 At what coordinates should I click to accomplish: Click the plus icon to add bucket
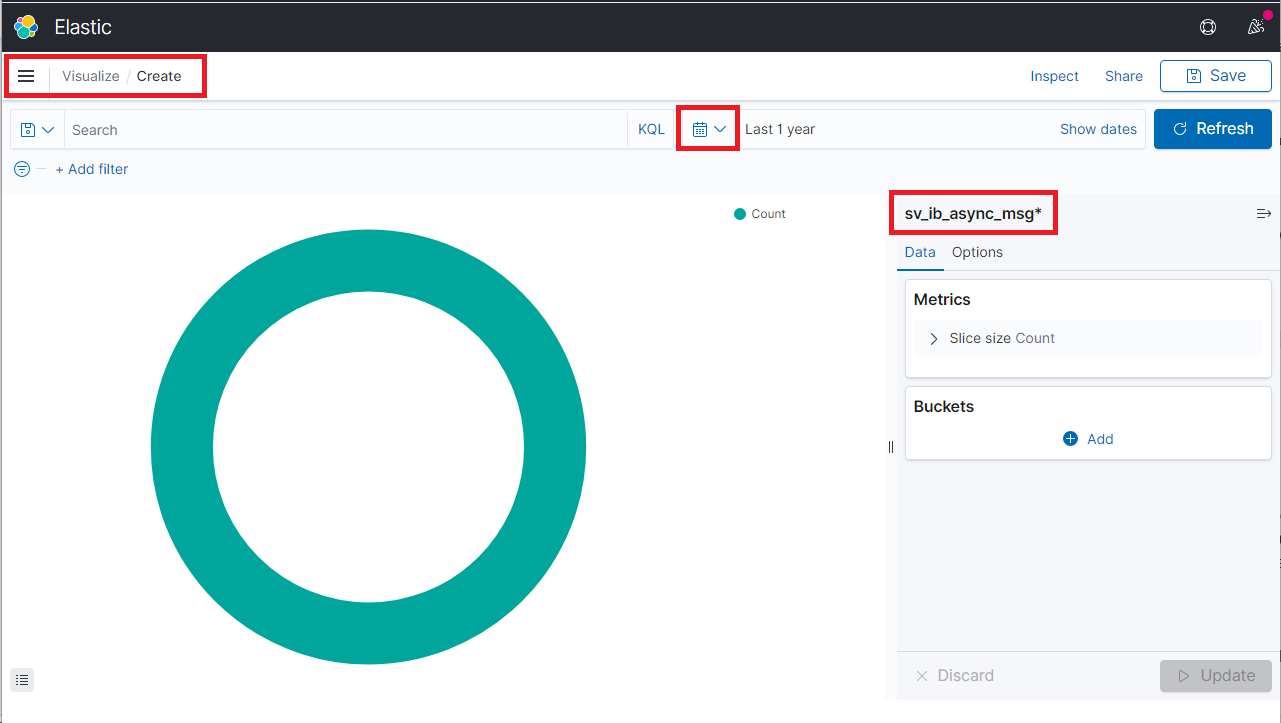click(x=1070, y=439)
